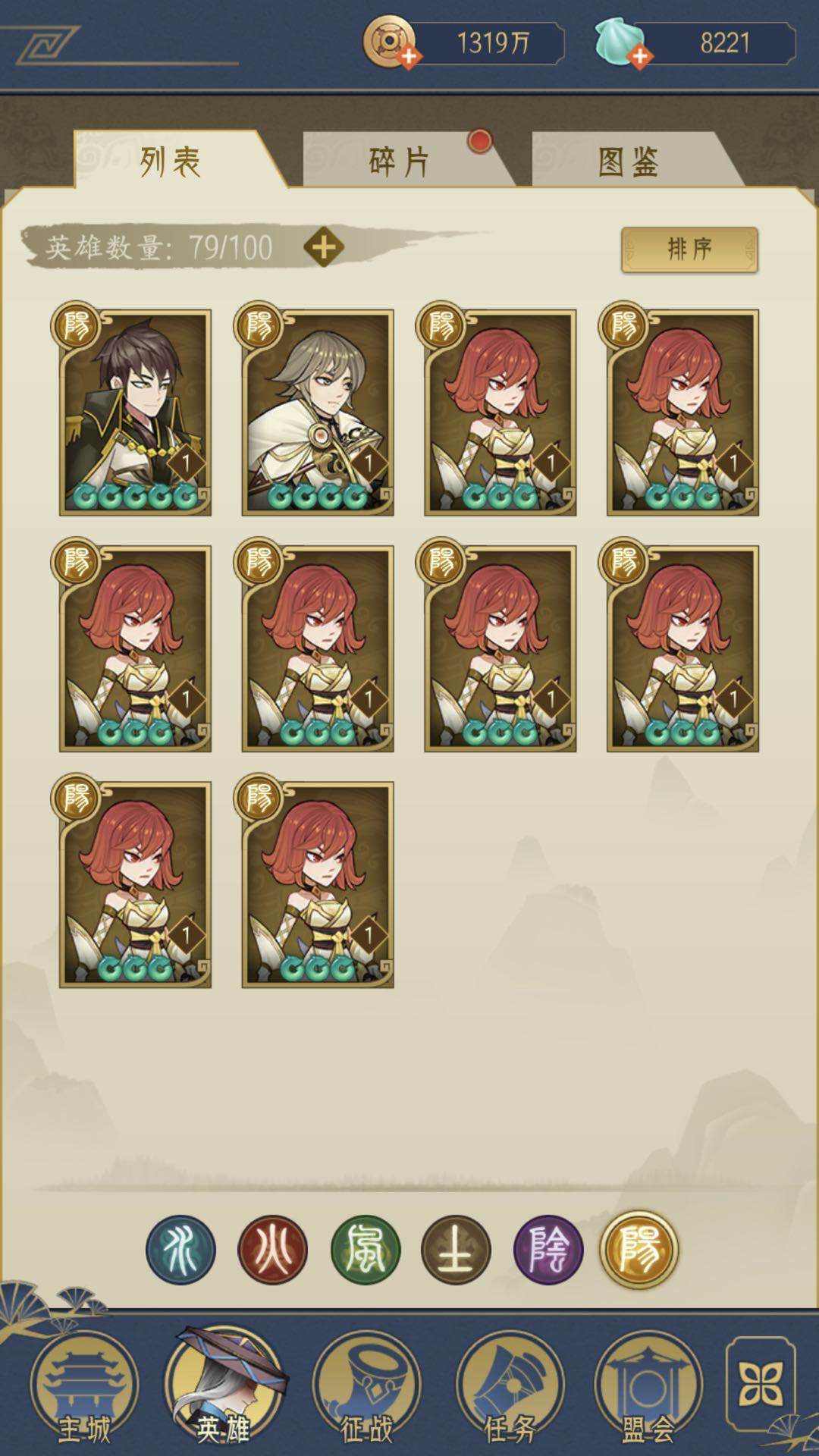Open the 列表 list tab
The width and height of the screenshot is (819, 1456).
click(171, 161)
